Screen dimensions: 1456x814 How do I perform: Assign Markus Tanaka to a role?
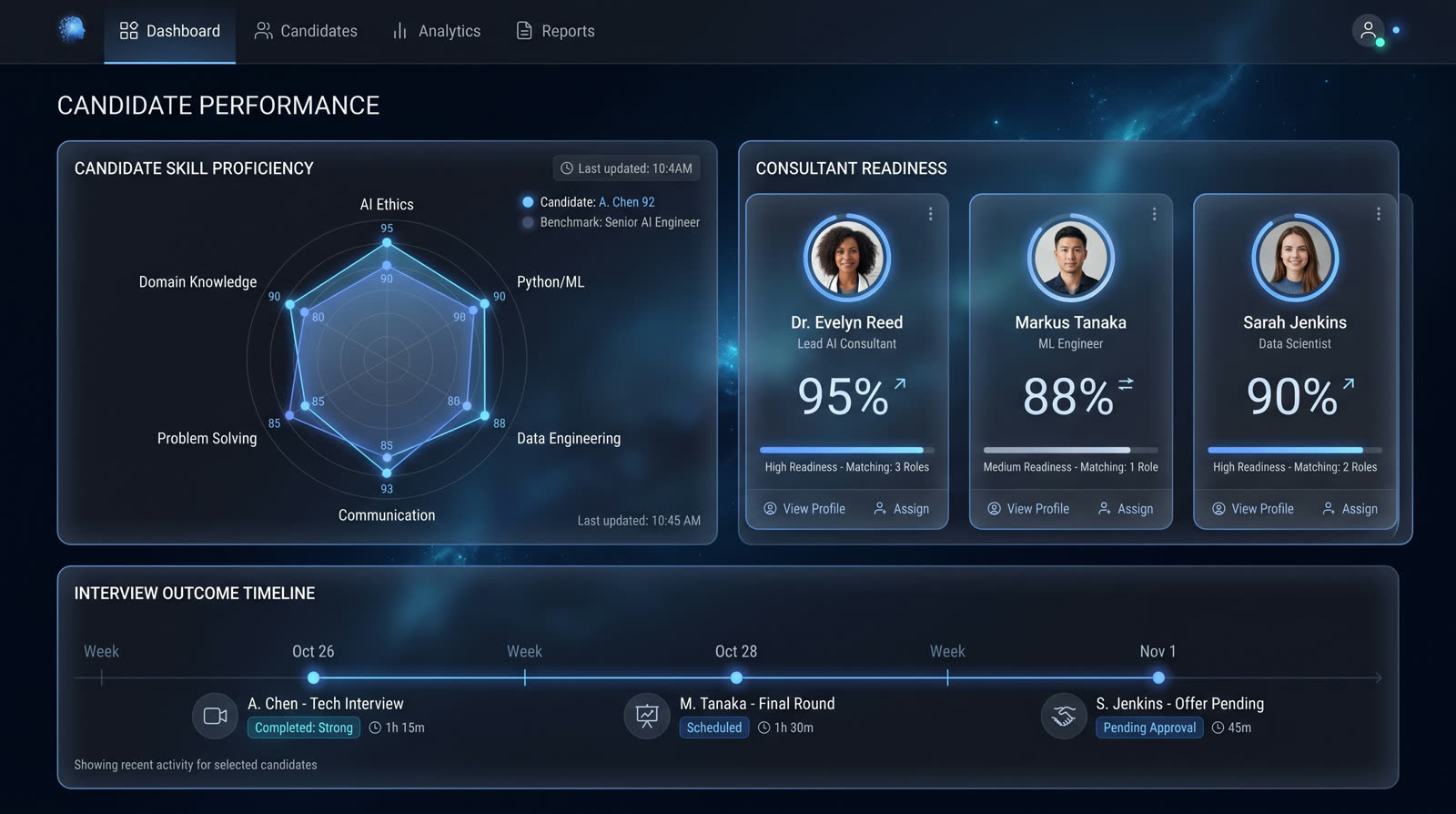(1125, 509)
